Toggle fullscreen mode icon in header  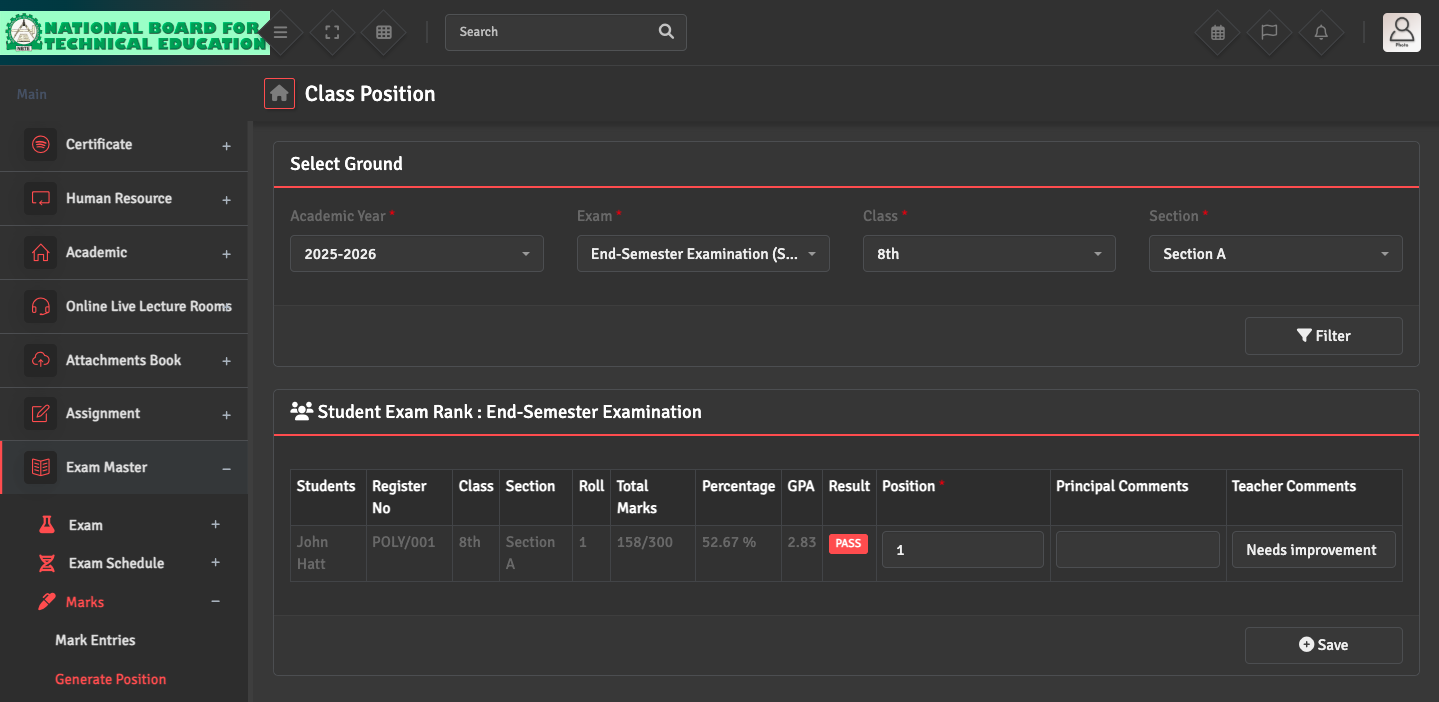[333, 32]
